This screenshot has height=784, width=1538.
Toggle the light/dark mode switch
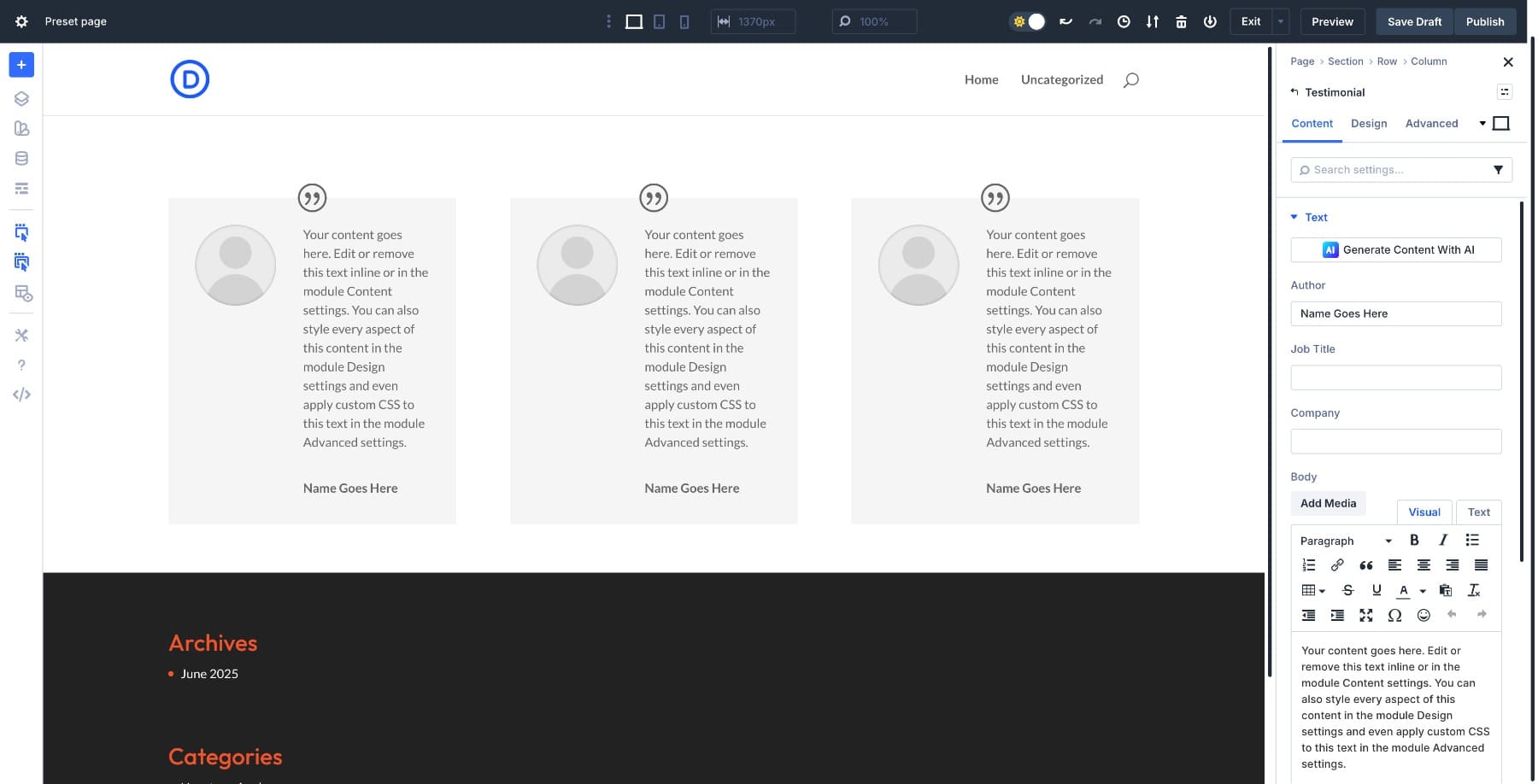click(x=1028, y=22)
